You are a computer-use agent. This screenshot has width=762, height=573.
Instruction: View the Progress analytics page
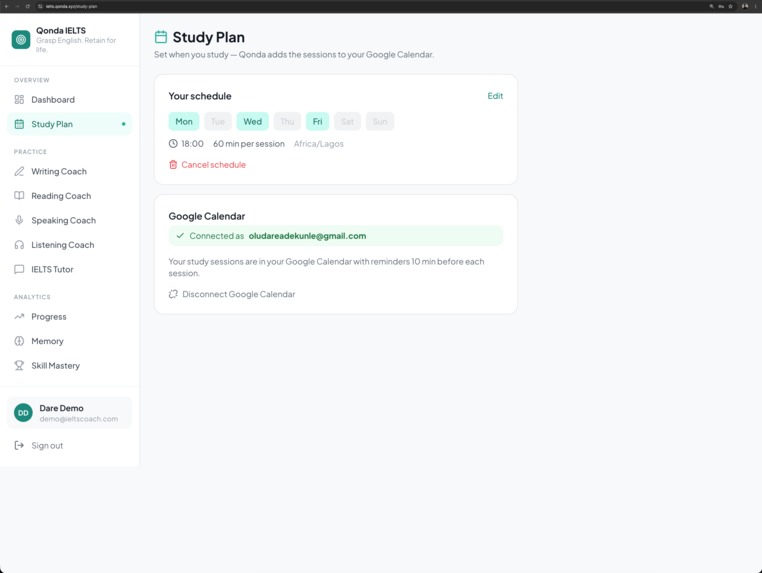coord(69,316)
